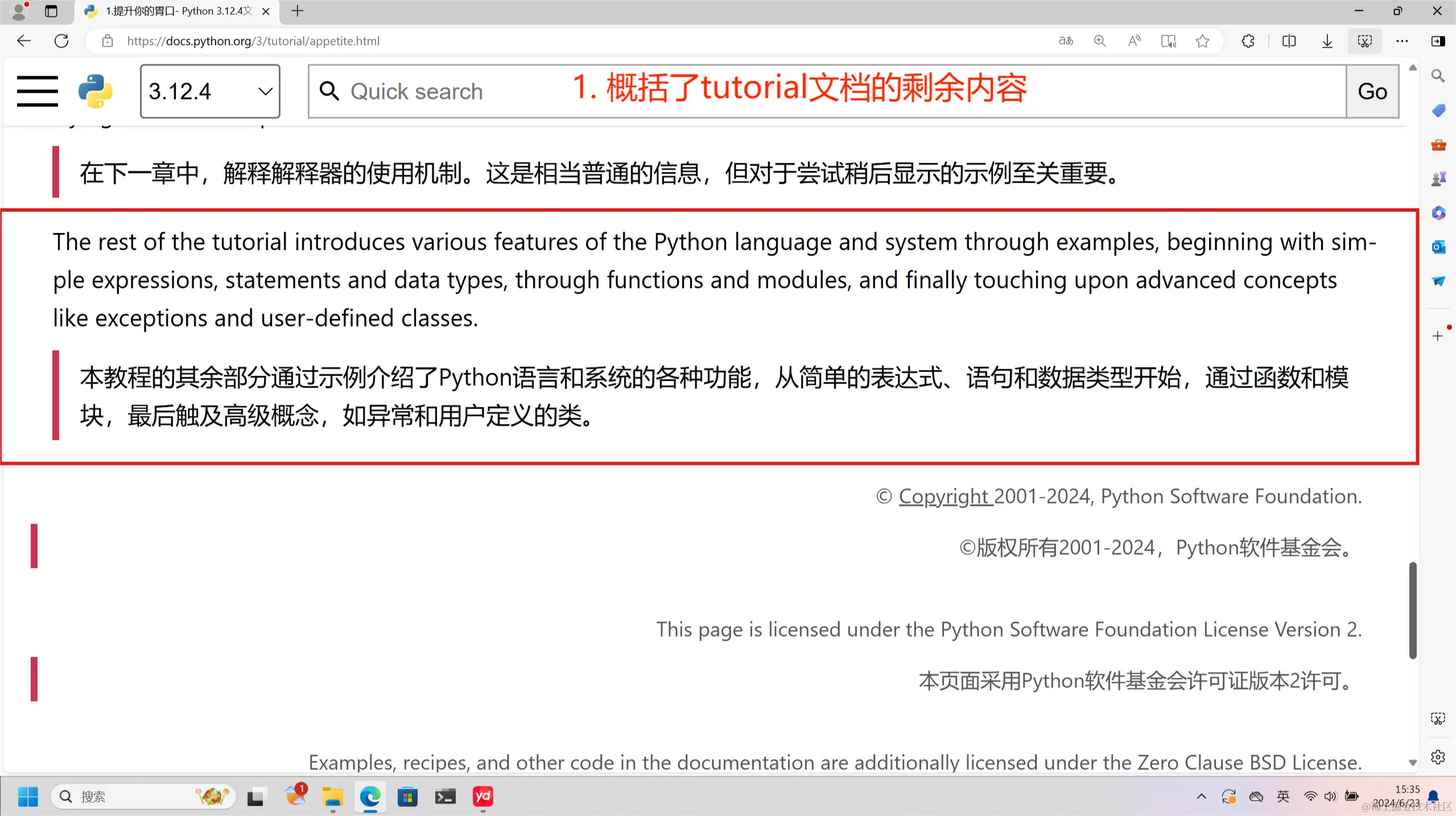Click the vertical page scrollbar thumb

click(x=1412, y=609)
